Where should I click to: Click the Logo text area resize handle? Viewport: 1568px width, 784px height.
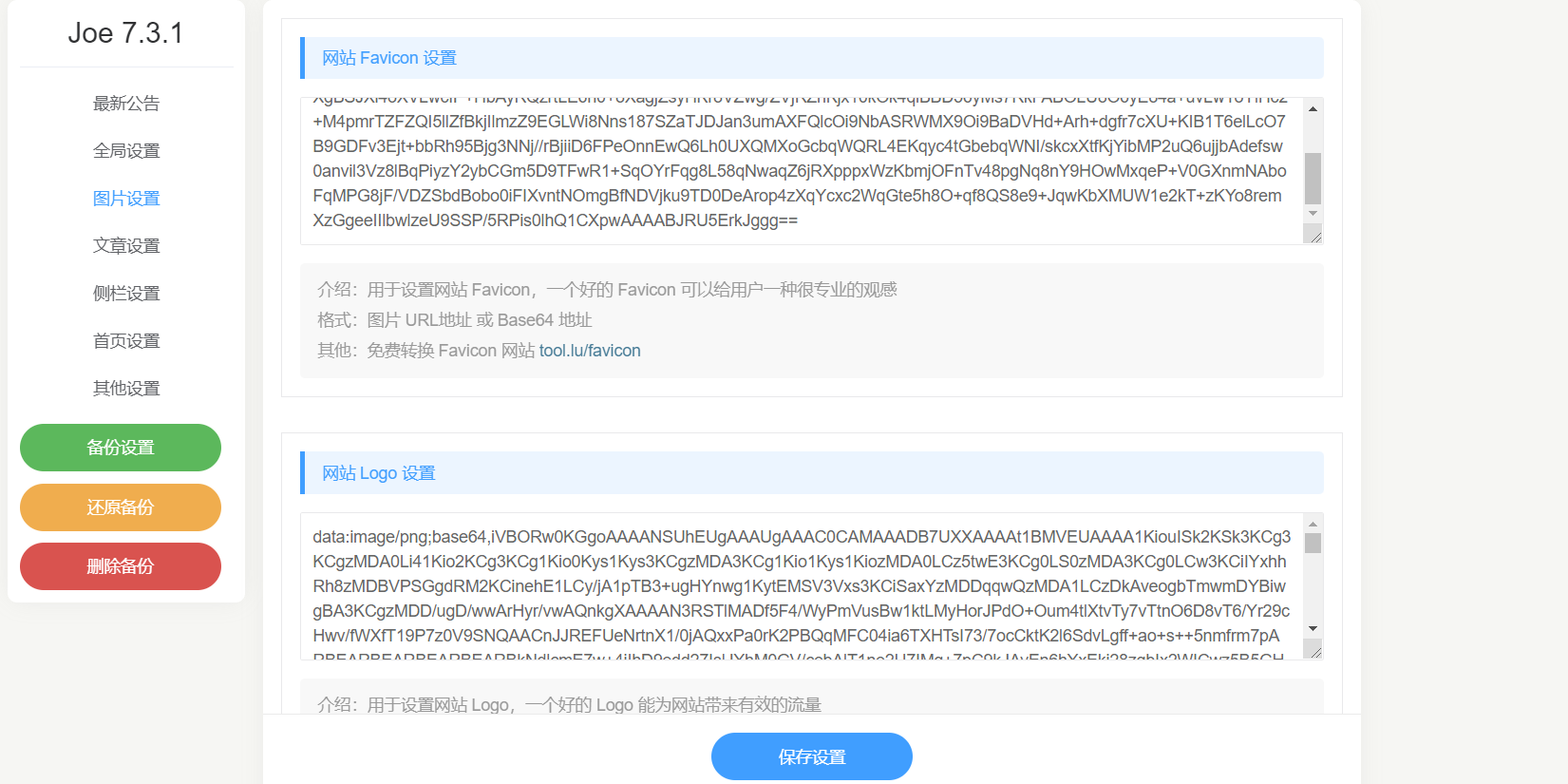[x=1313, y=651]
